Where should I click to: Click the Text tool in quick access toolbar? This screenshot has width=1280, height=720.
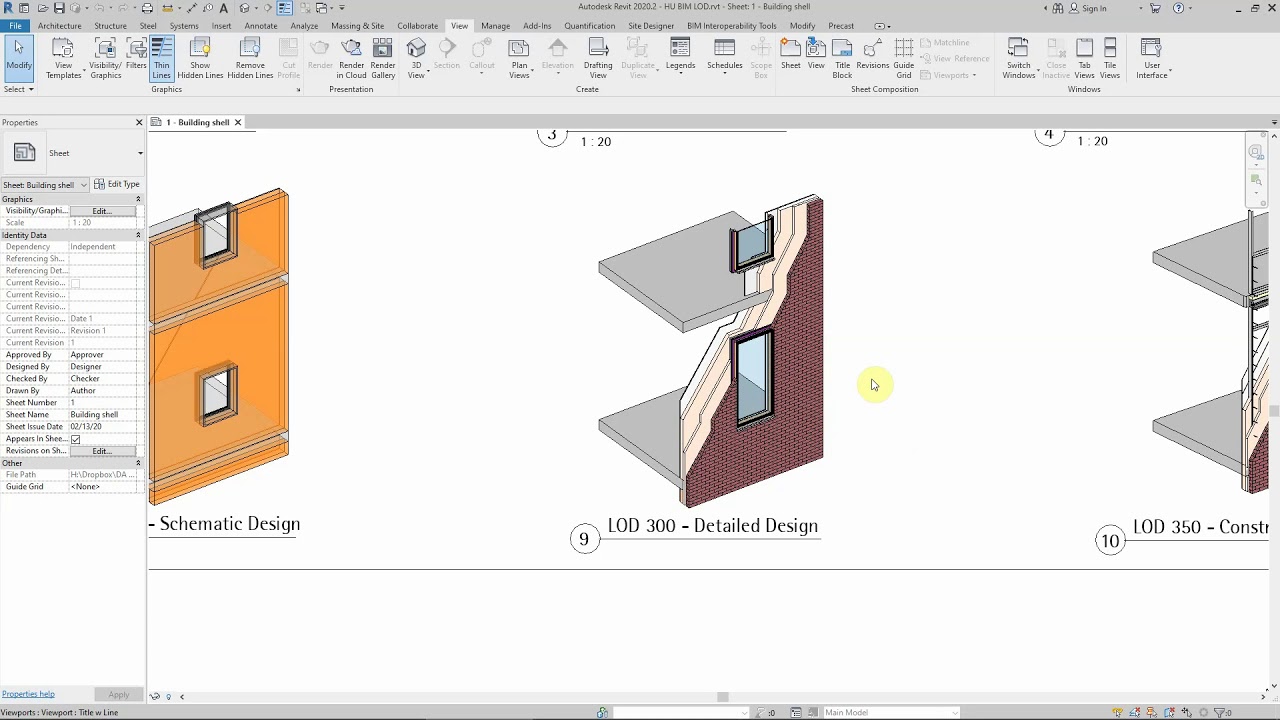tap(224, 8)
